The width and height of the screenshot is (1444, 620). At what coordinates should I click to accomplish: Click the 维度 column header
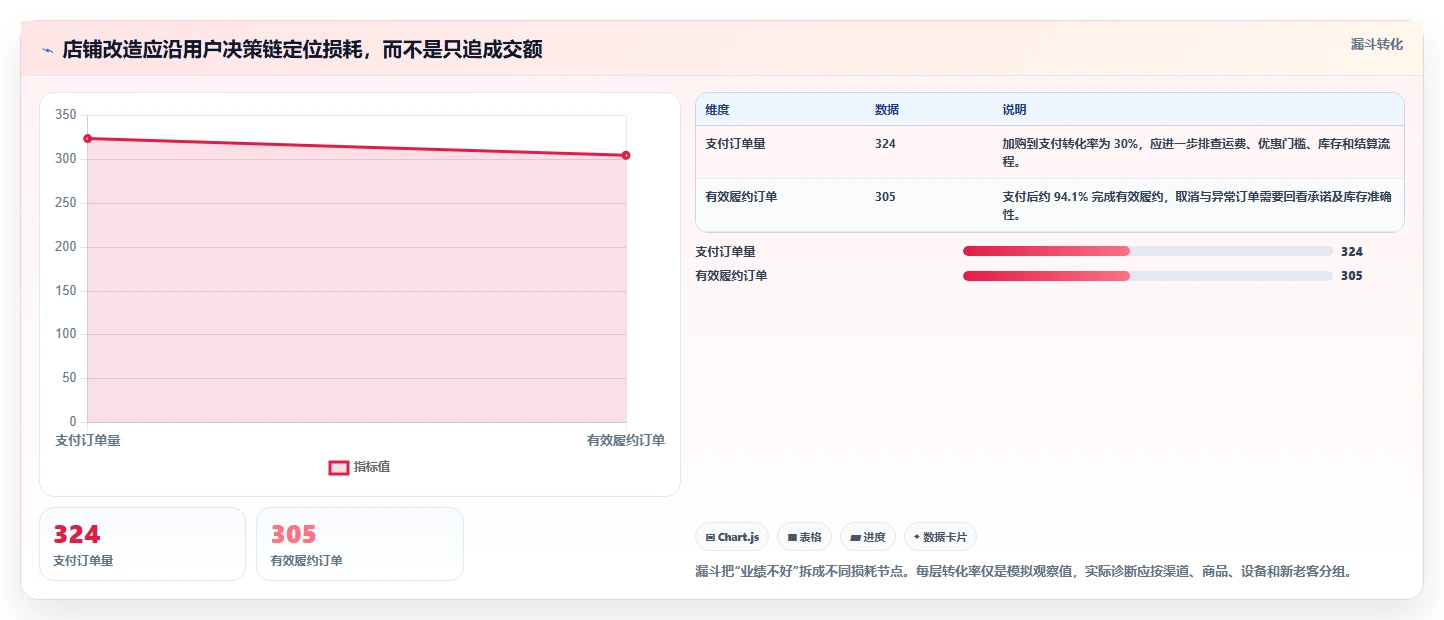pos(717,110)
